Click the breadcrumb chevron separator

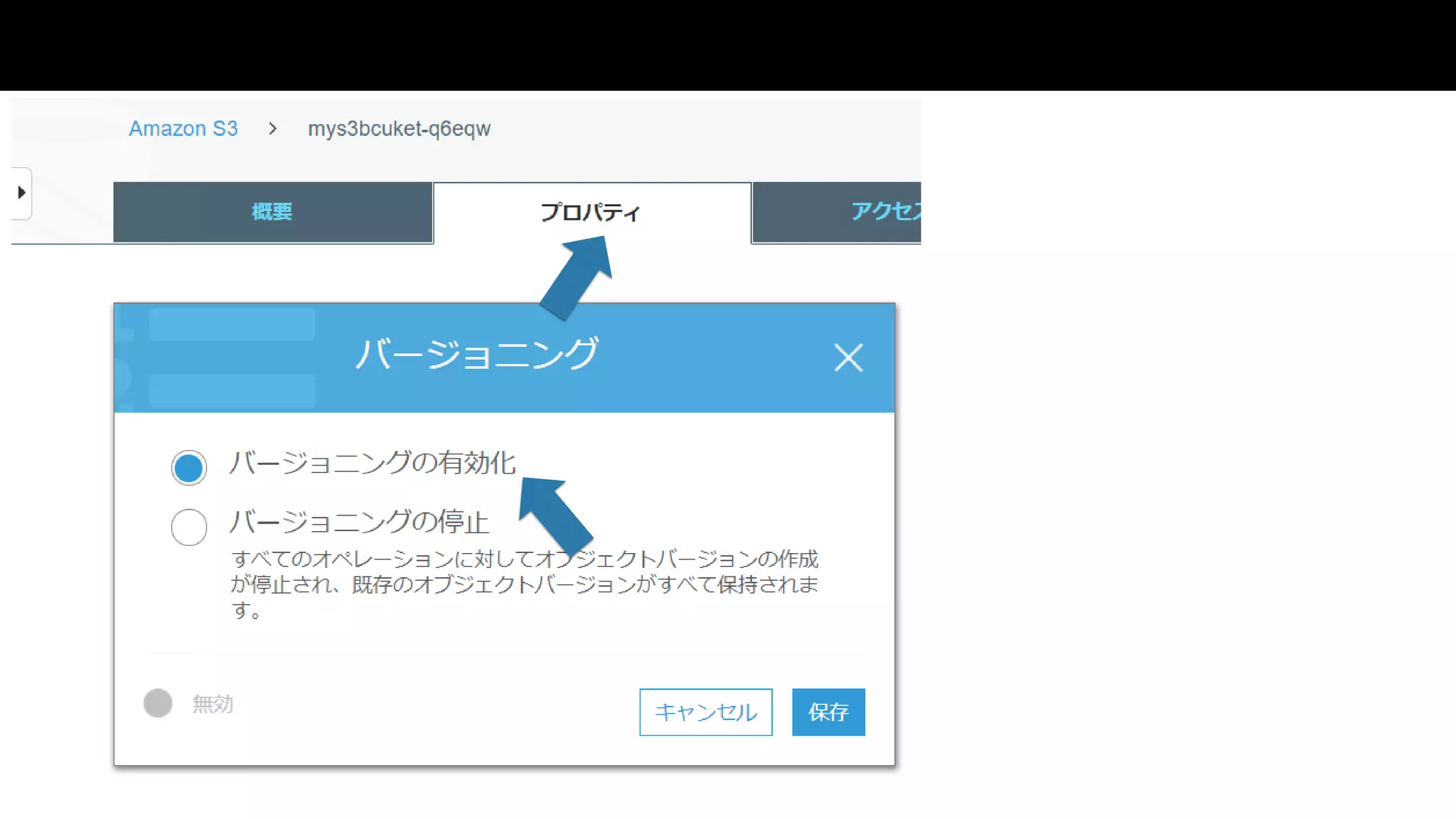coord(272,129)
